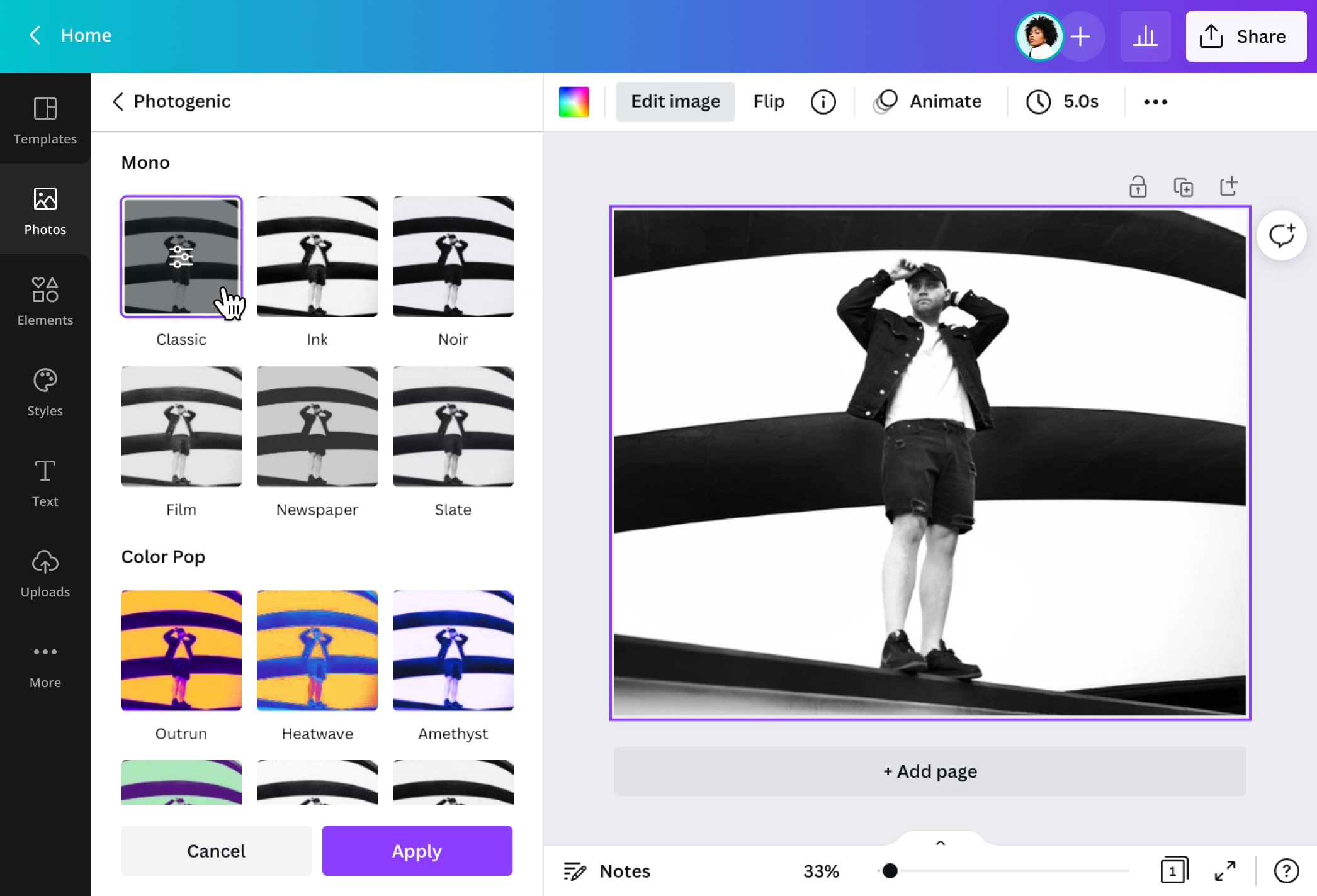Expand the page thumbnails up chevron
Image resolution: width=1317 pixels, height=896 pixels.
click(941, 843)
